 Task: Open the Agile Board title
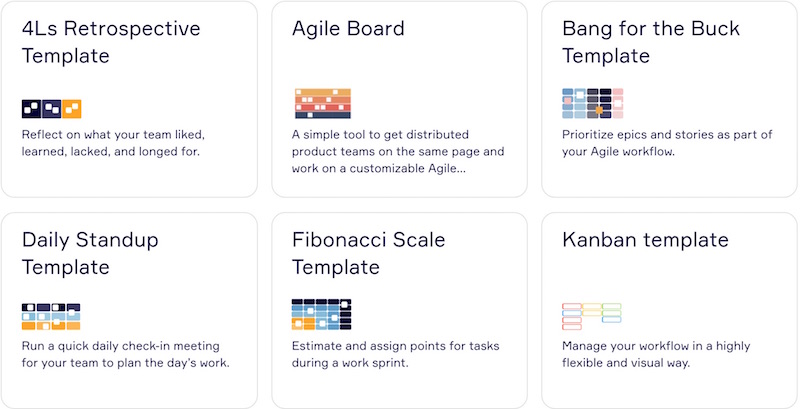pos(348,29)
